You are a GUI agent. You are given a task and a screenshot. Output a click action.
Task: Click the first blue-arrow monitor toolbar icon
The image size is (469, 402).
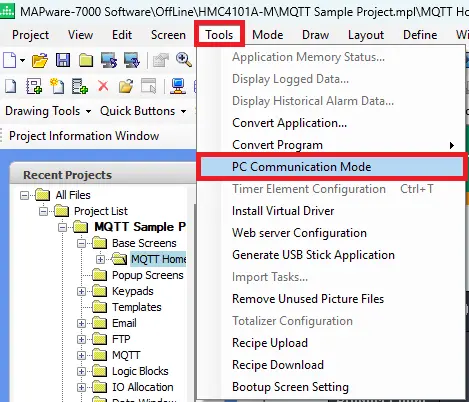pyautogui.click(x=109, y=60)
